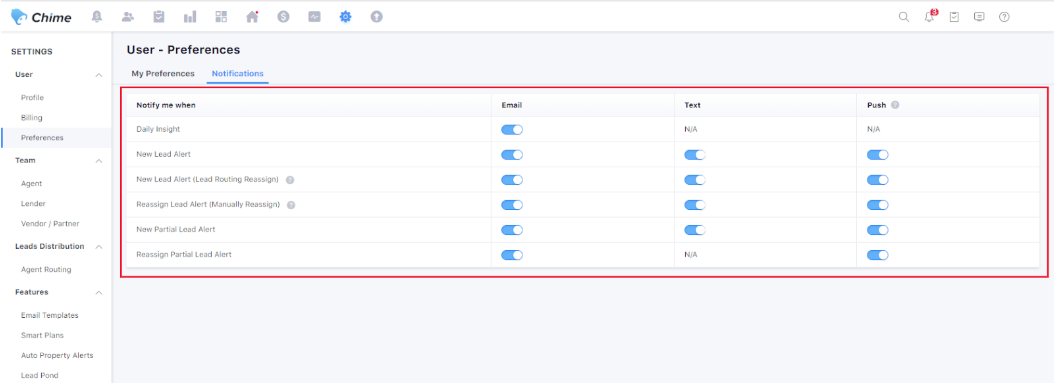This screenshot has width=1057, height=385.
Task: Click the up-arrow upgrade icon
Action: 377,17
